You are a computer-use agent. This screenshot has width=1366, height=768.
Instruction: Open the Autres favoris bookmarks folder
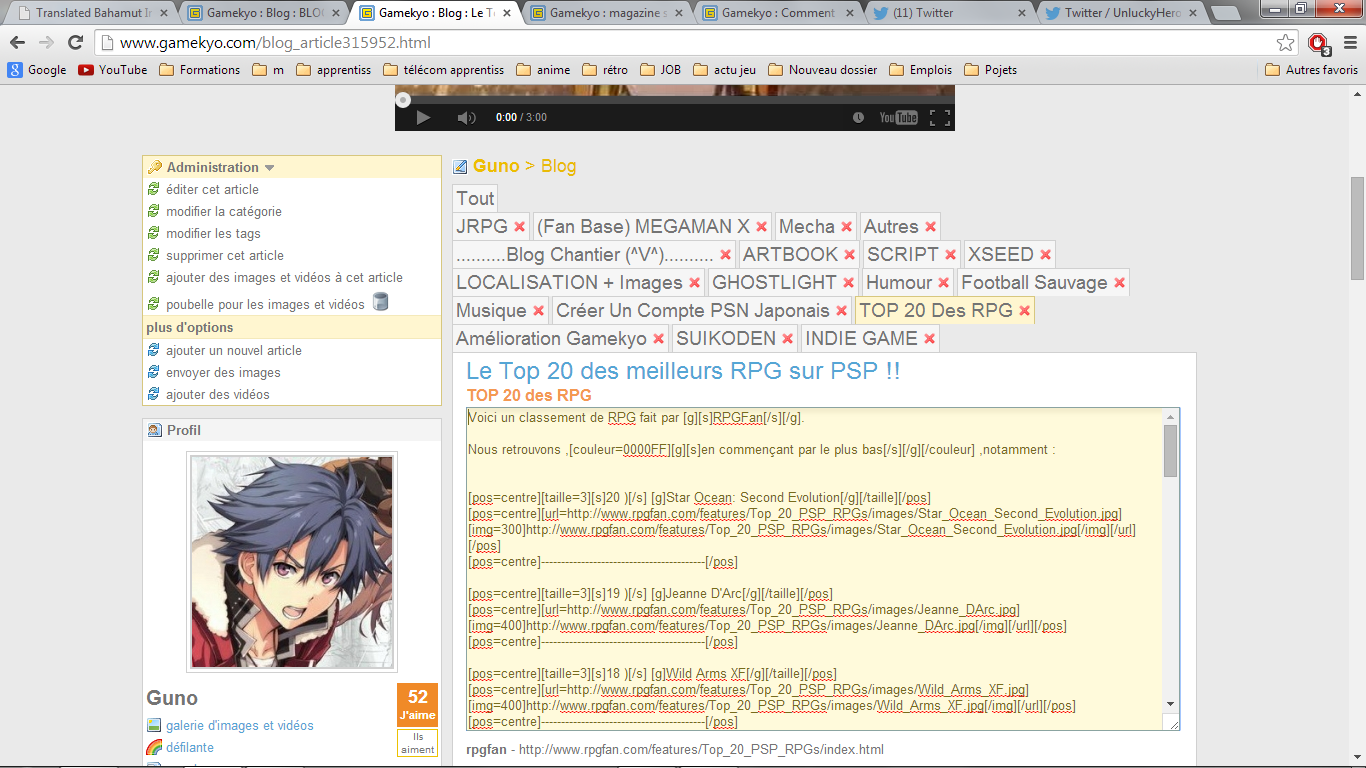pyautogui.click(x=1311, y=70)
